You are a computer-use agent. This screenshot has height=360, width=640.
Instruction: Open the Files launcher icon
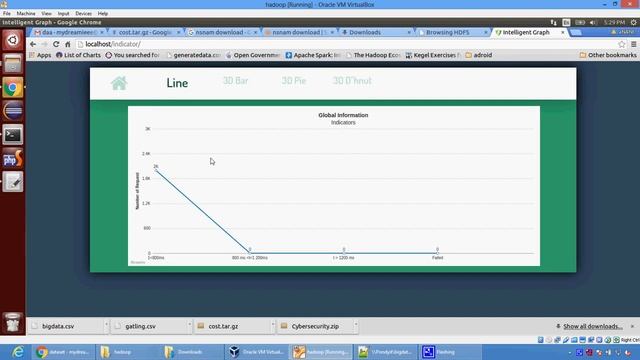[x=13, y=64]
